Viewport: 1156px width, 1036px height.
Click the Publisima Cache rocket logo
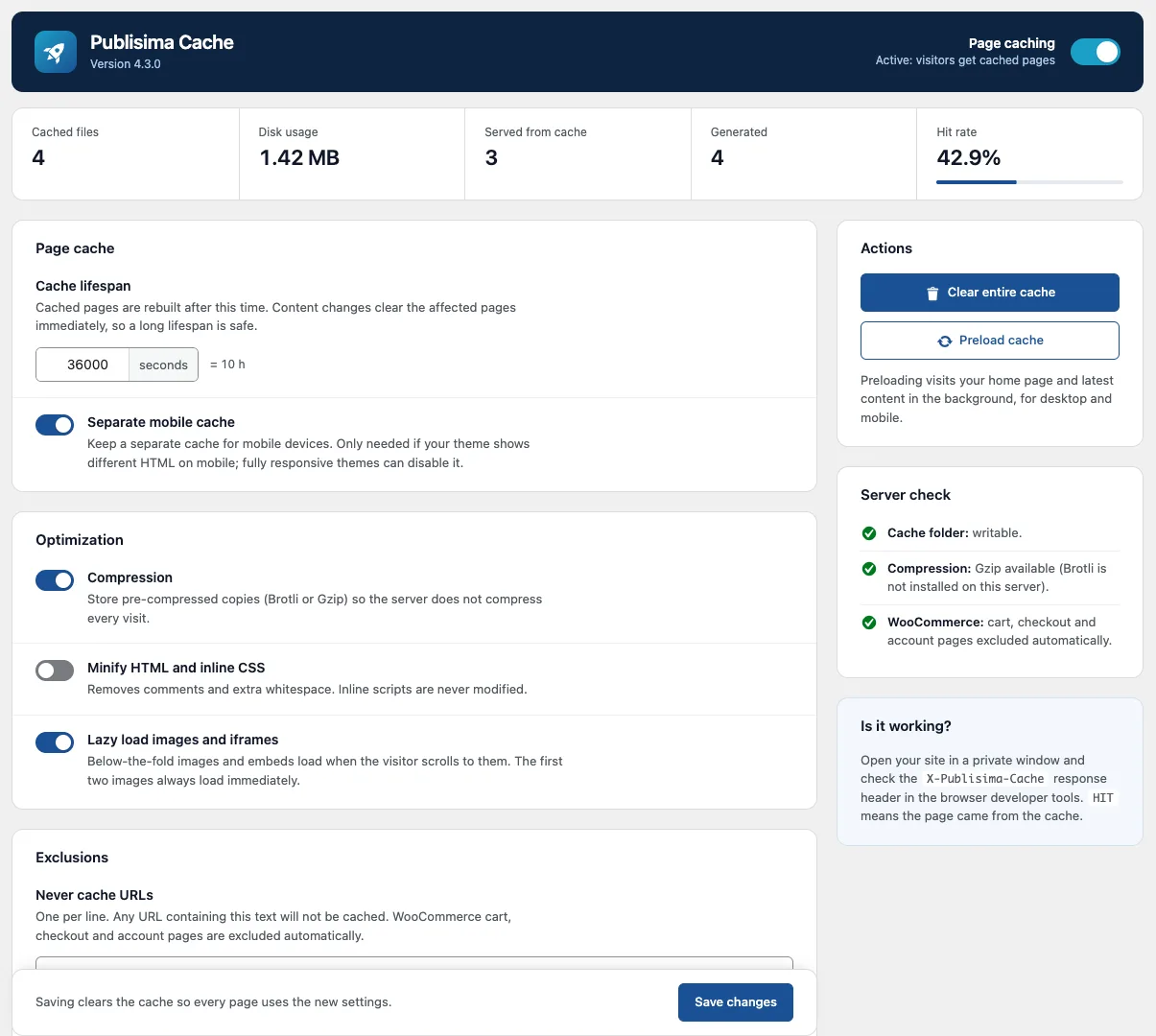tap(55, 52)
